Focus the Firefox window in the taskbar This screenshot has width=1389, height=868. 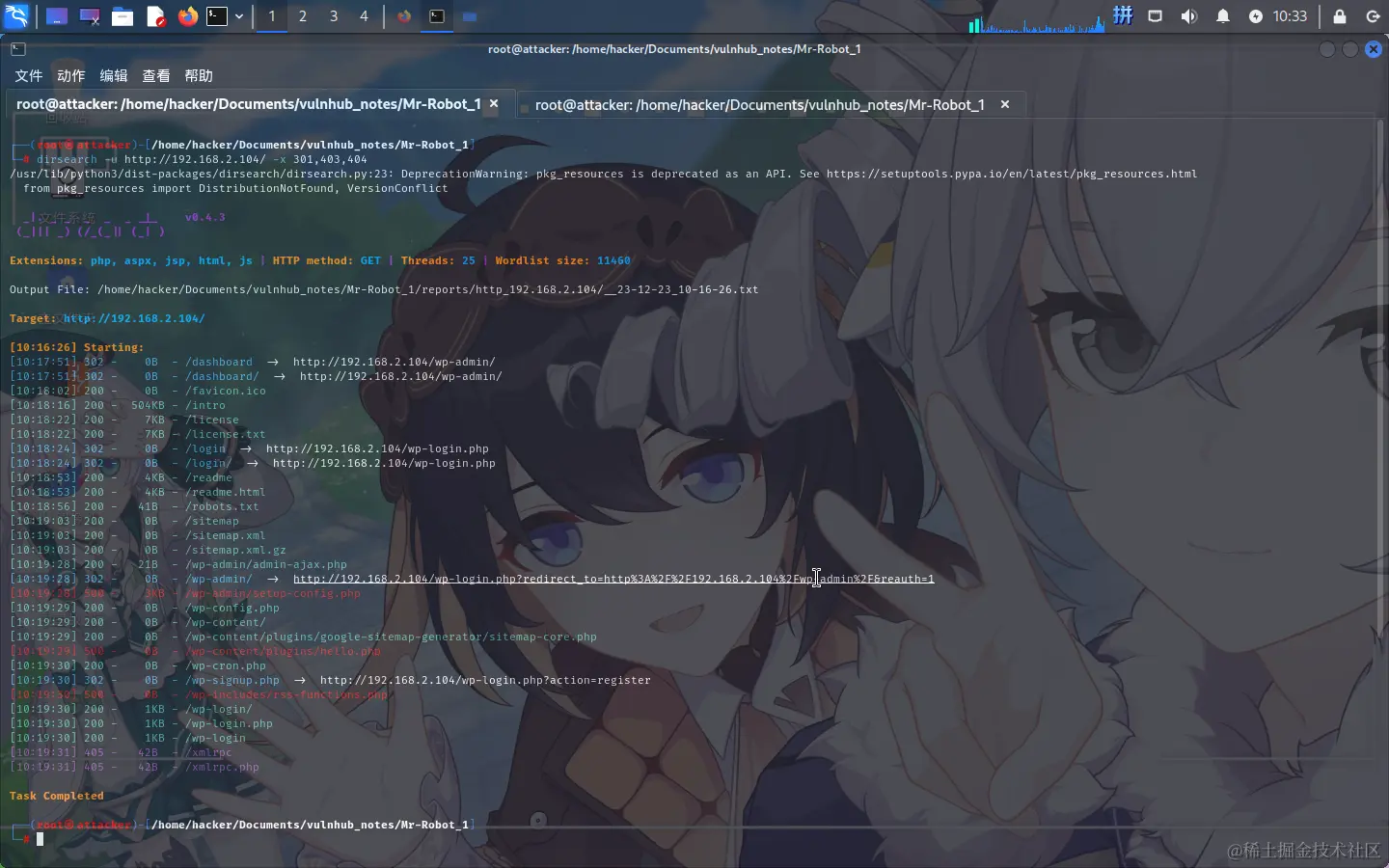click(x=404, y=16)
